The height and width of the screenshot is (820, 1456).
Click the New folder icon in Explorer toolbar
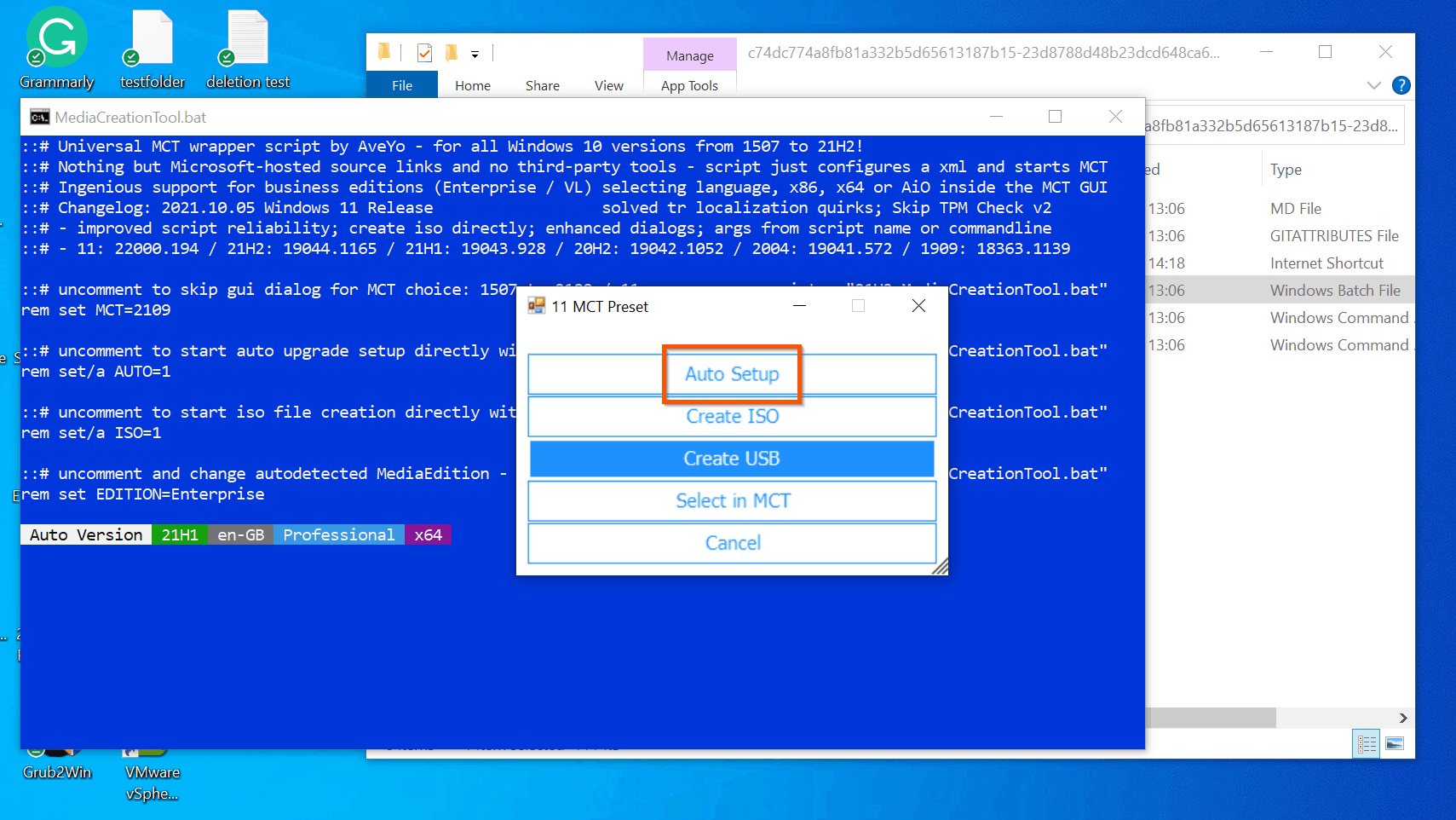[x=451, y=53]
